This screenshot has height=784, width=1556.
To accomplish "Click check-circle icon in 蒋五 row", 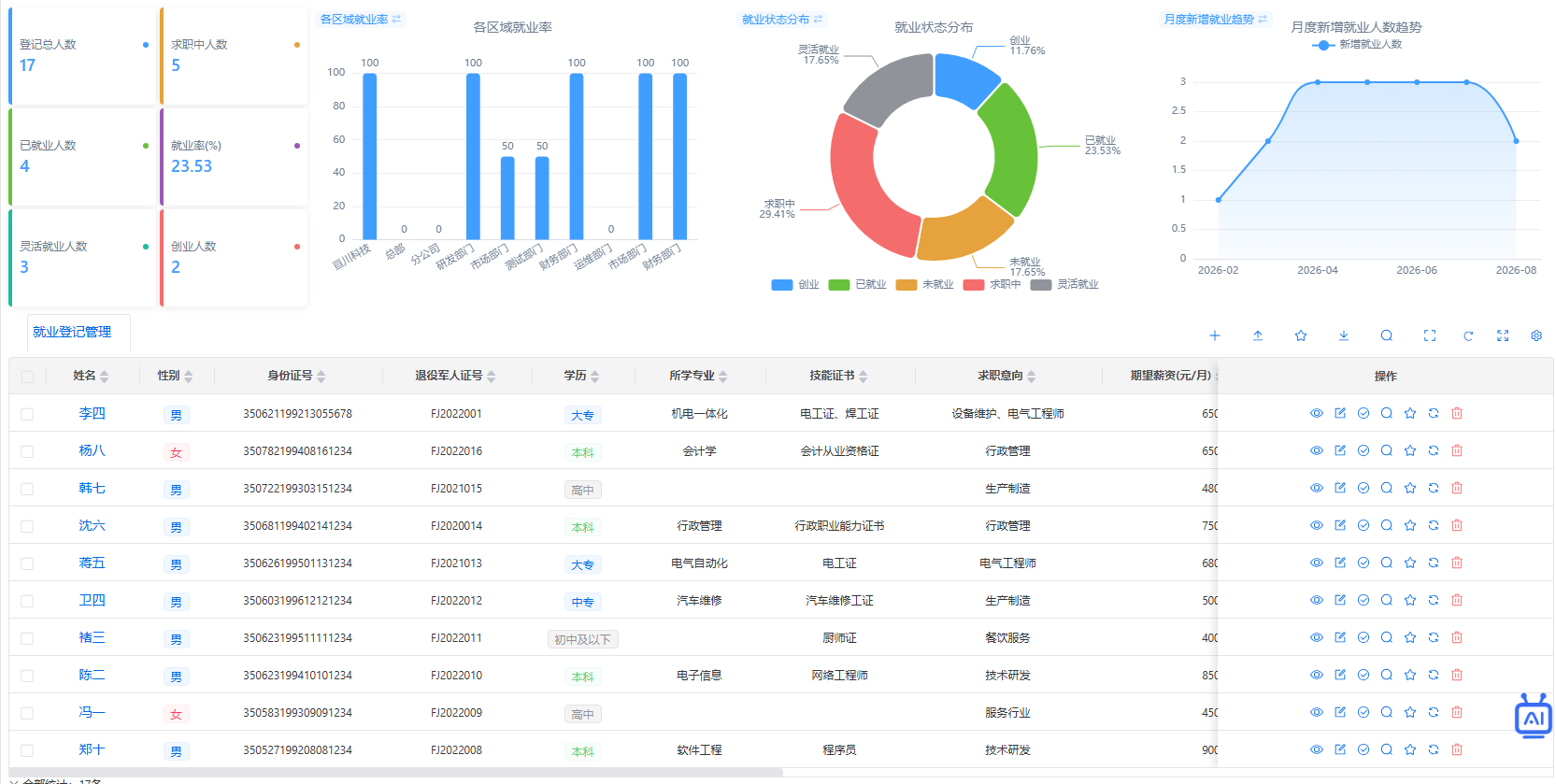I will (1363, 563).
